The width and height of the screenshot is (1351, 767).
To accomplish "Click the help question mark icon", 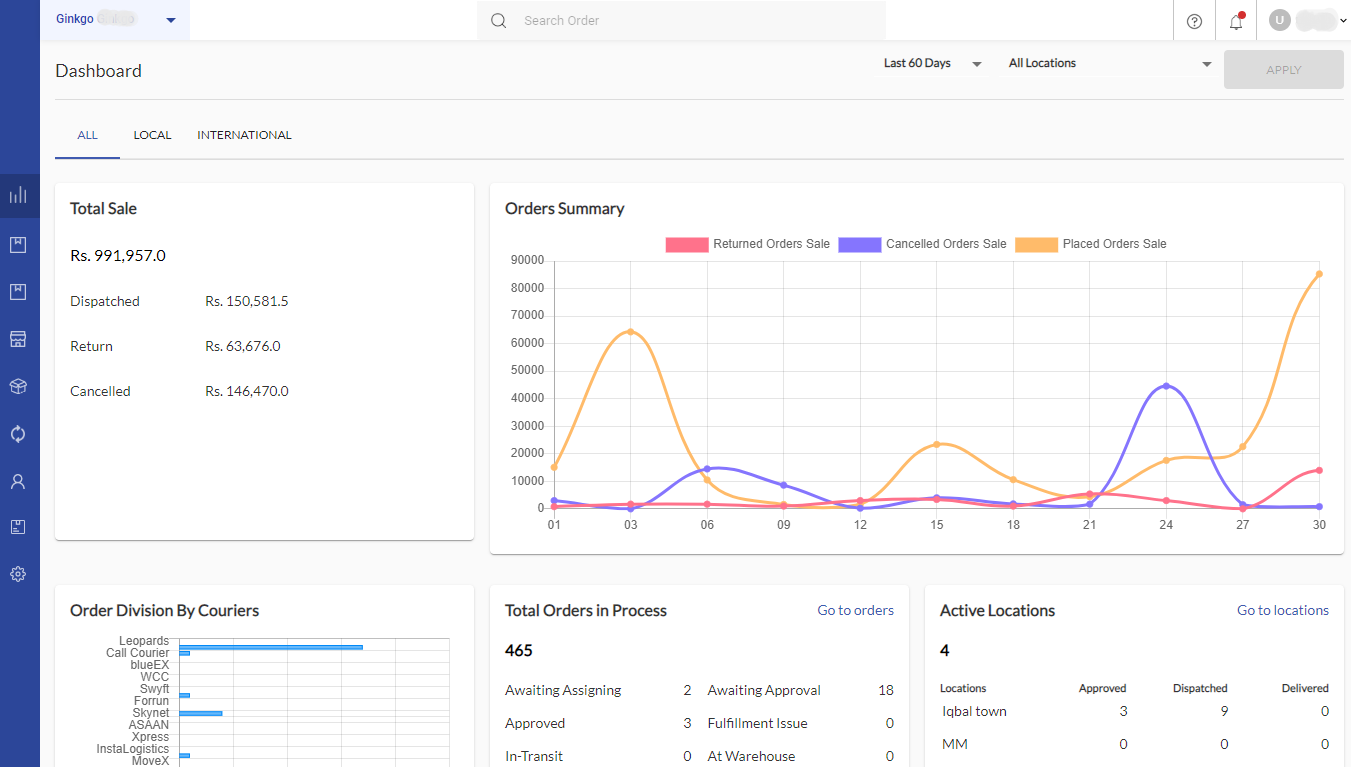I will coord(1194,21).
